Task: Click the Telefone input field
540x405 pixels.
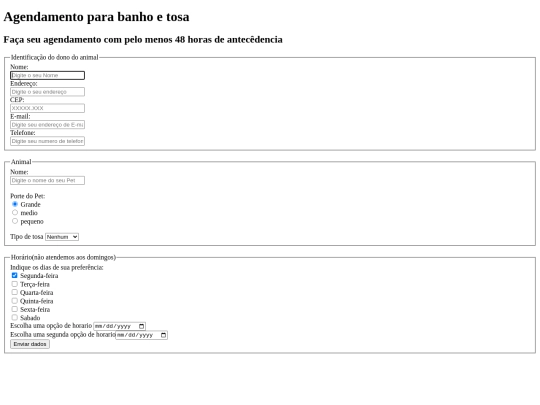Action: click(x=48, y=141)
